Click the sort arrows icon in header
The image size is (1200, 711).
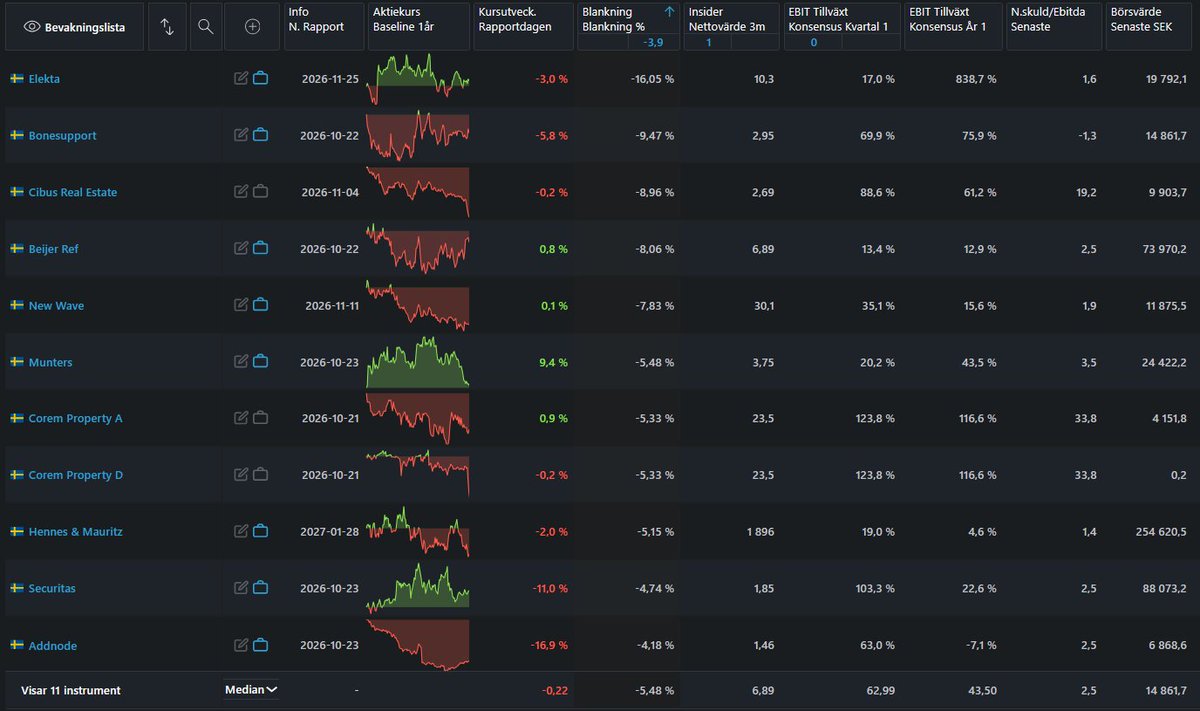(167, 27)
